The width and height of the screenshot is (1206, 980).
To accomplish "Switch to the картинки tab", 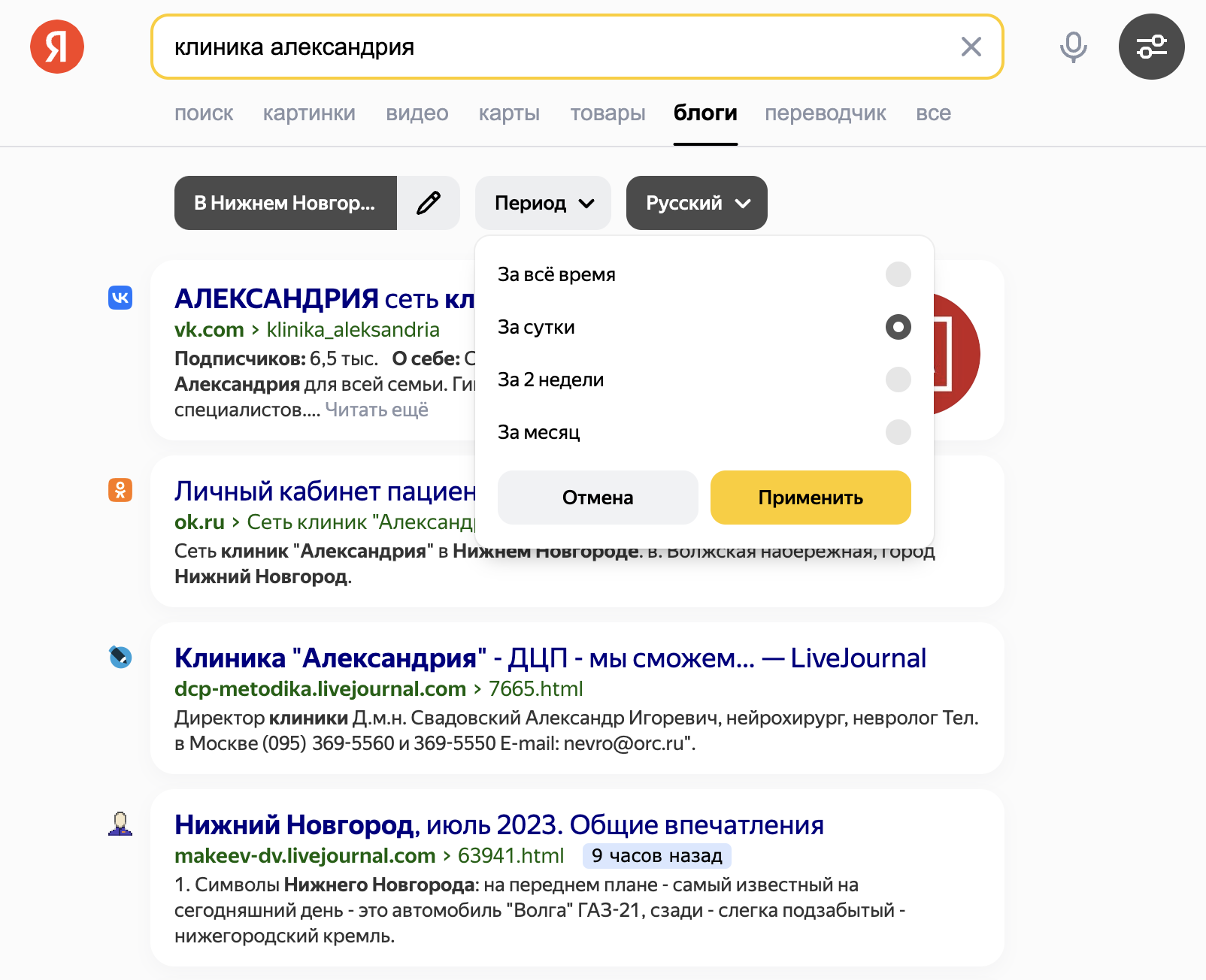I will (309, 113).
